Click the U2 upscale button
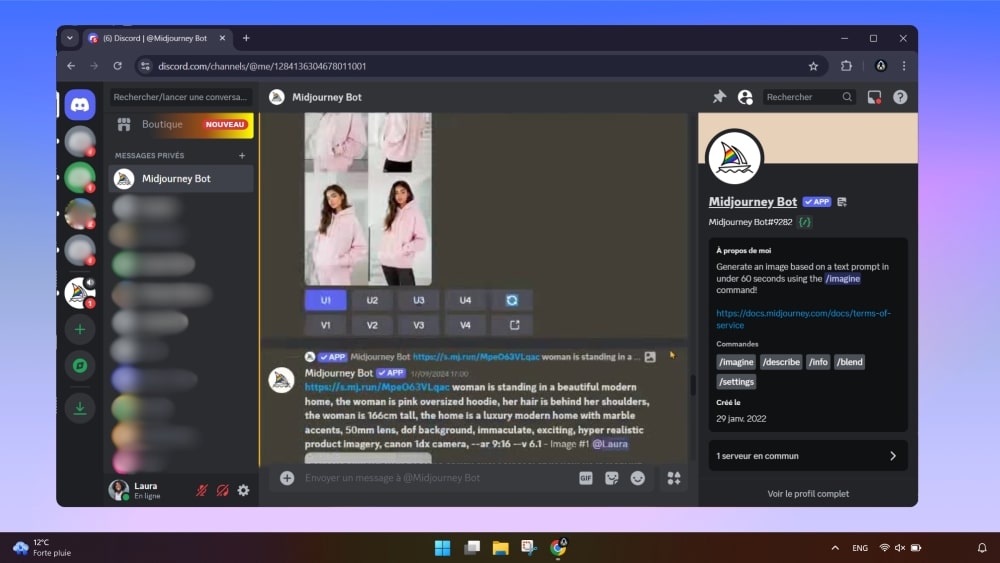Image resolution: width=1000 pixels, height=563 pixels. [x=372, y=300]
